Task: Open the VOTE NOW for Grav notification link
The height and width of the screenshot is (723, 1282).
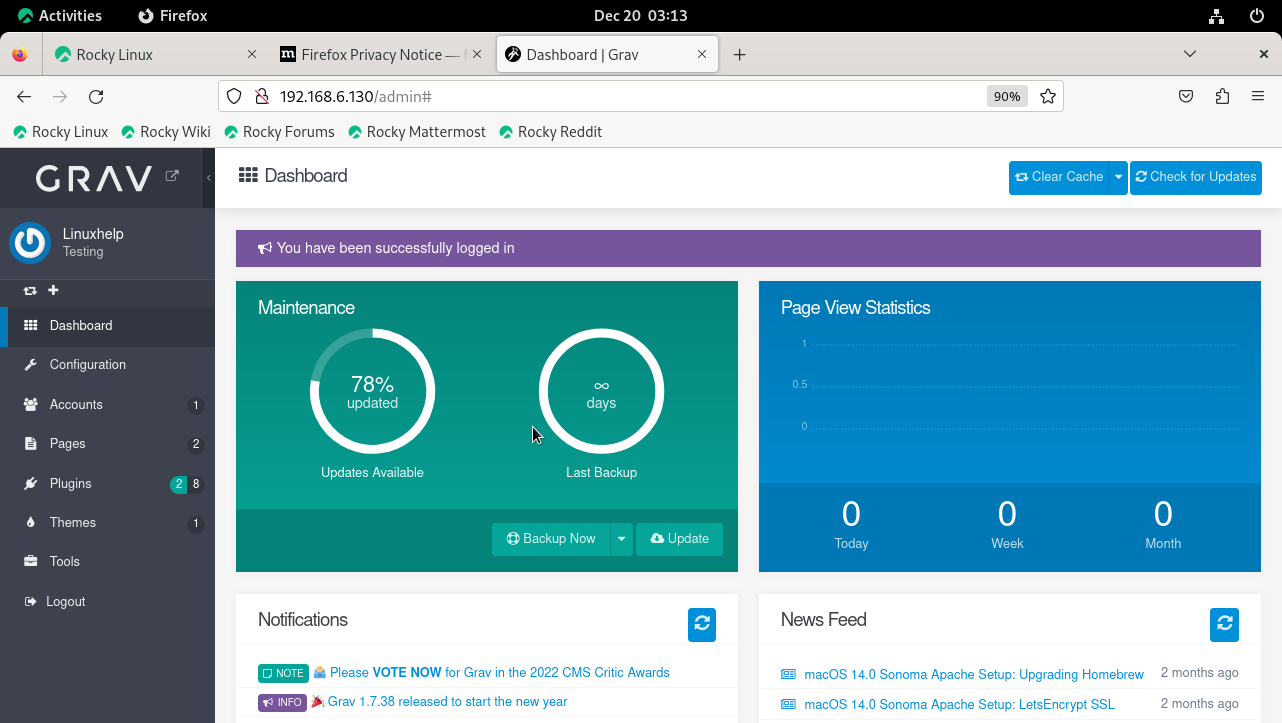Action: 500,673
